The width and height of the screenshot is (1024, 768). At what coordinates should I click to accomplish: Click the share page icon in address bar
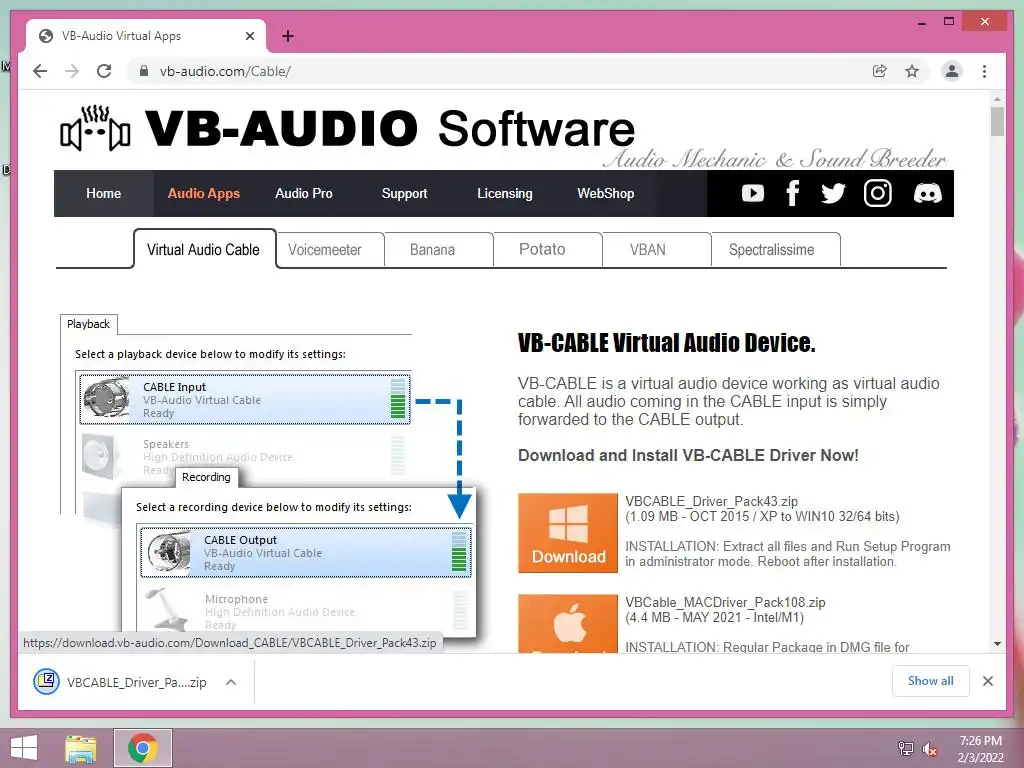click(x=880, y=71)
